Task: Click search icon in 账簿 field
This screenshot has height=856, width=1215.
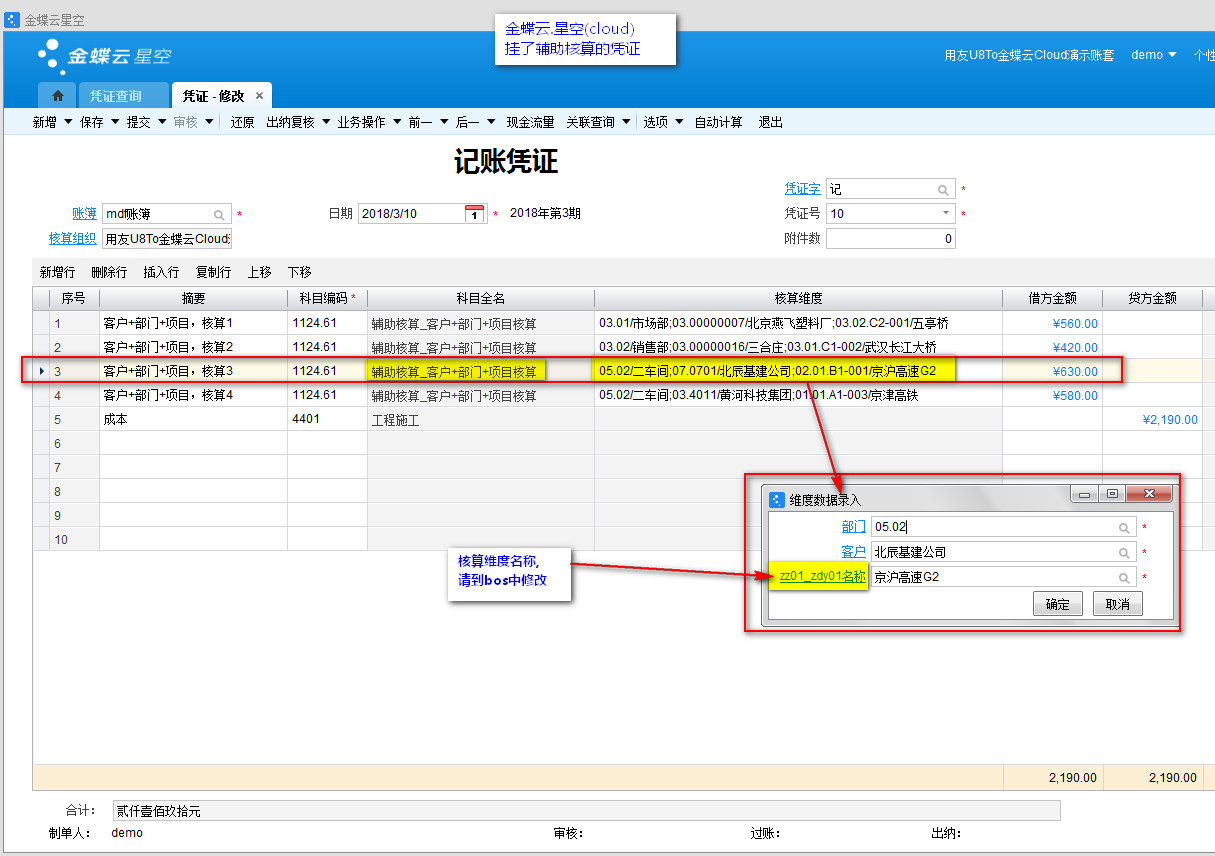Action: pyautogui.click(x=219, y=214)
